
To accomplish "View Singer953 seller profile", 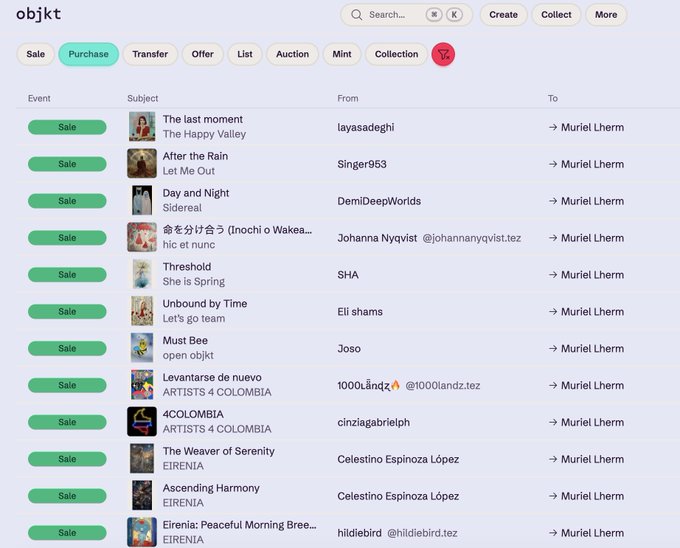I will tap(362, 164).
